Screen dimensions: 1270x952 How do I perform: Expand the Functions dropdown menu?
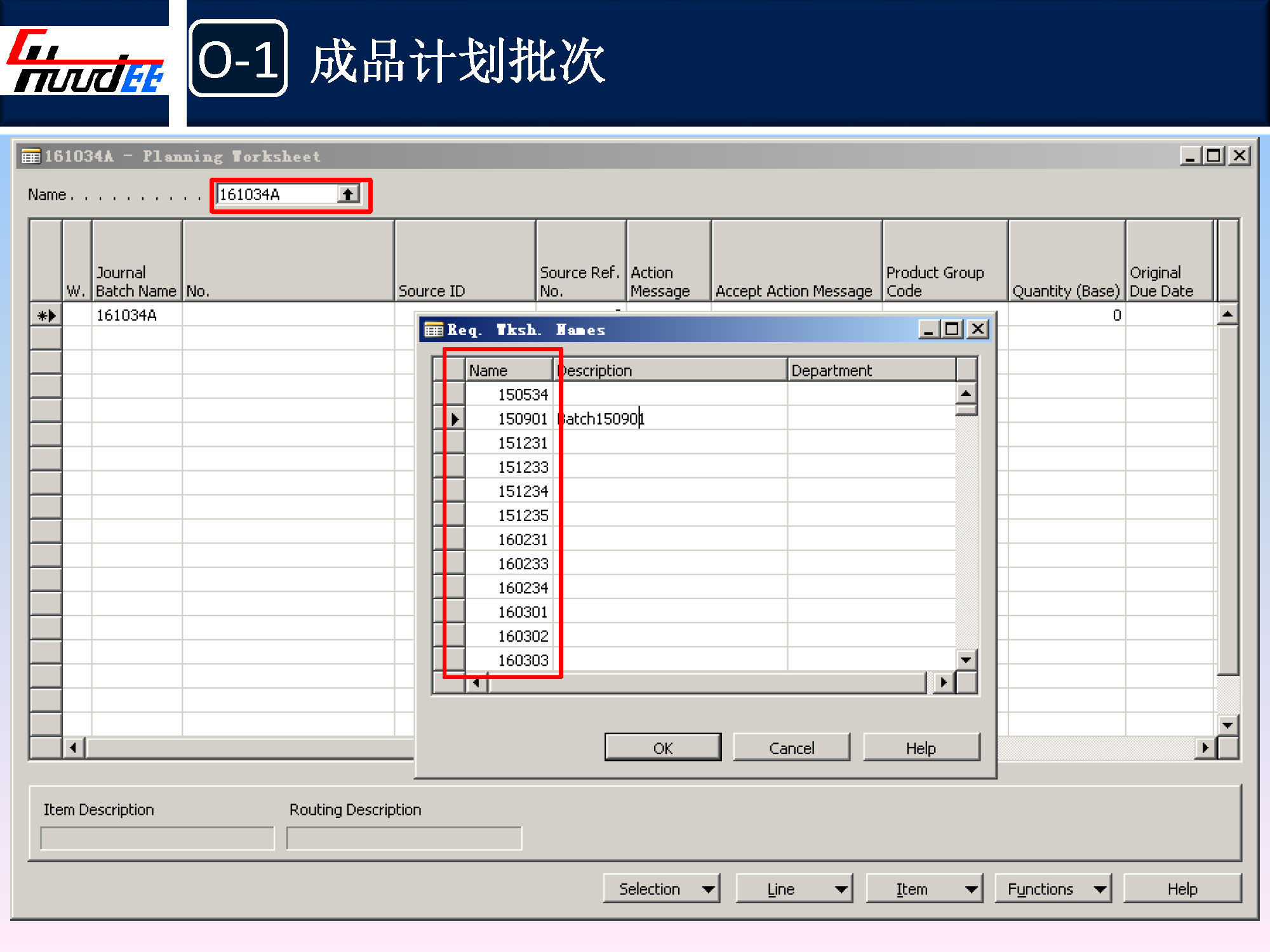(x=1052, y=889)
